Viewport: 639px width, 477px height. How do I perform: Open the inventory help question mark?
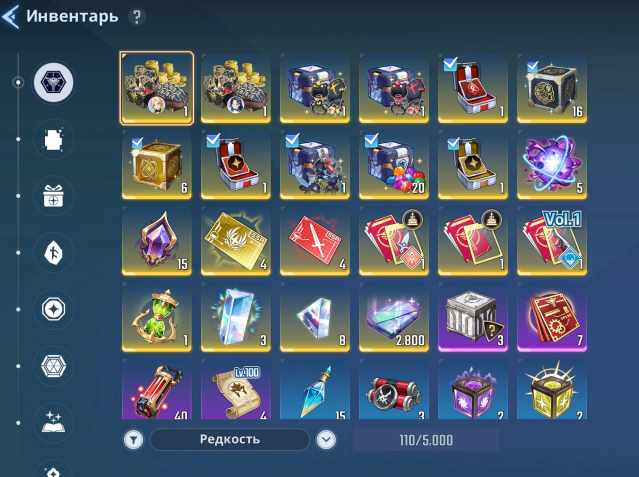tap(137, 17)
